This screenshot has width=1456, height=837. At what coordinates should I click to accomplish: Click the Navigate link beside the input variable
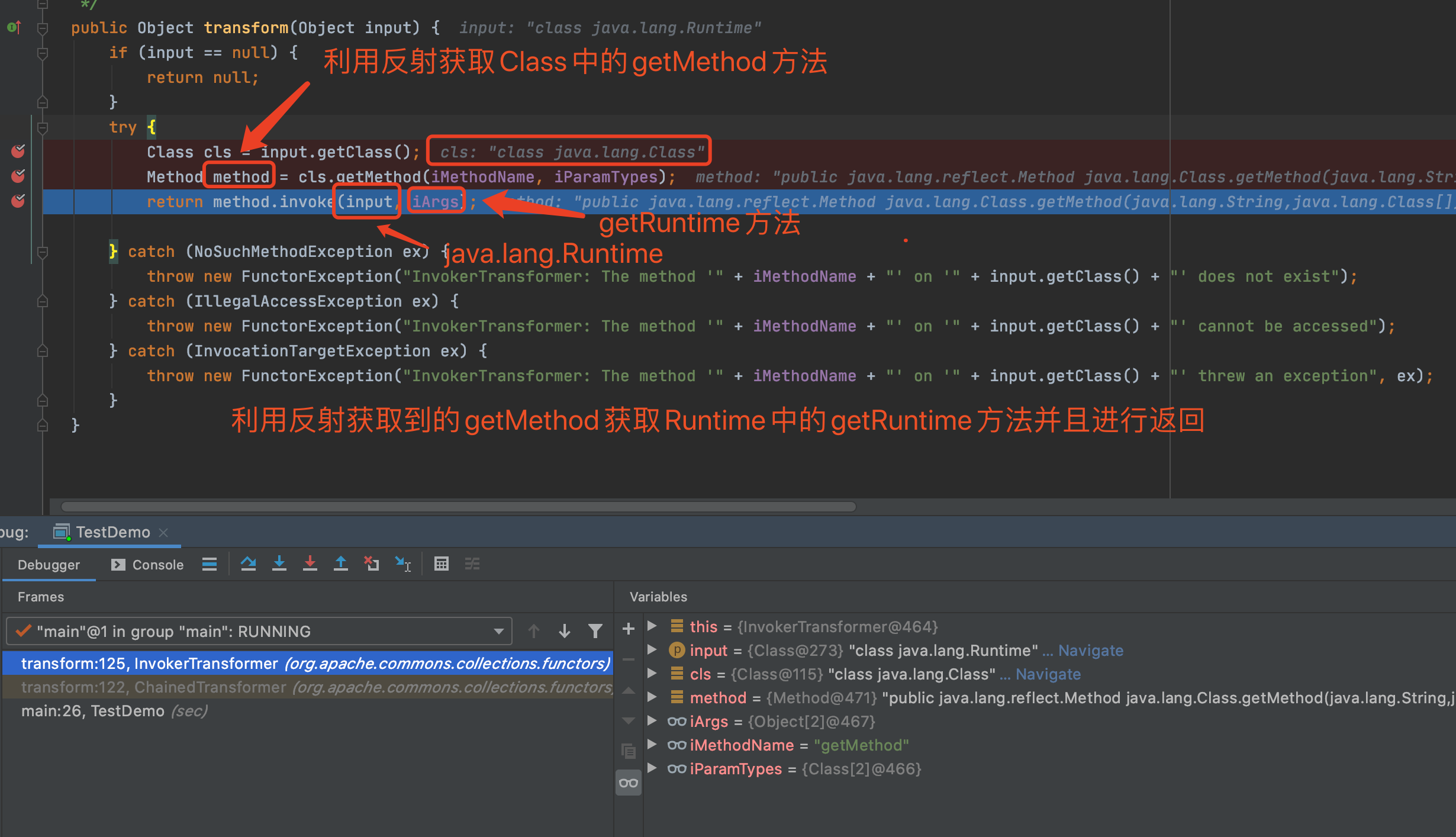tap(1090, 651)
